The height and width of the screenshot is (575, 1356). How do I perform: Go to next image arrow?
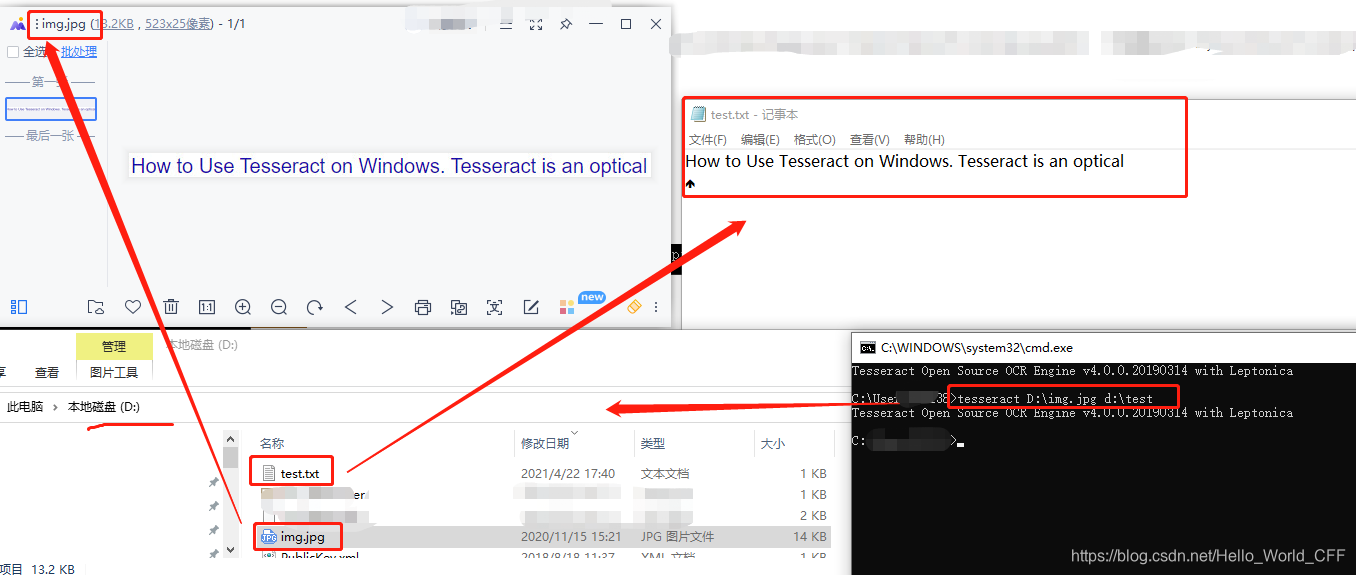(387, 307)
